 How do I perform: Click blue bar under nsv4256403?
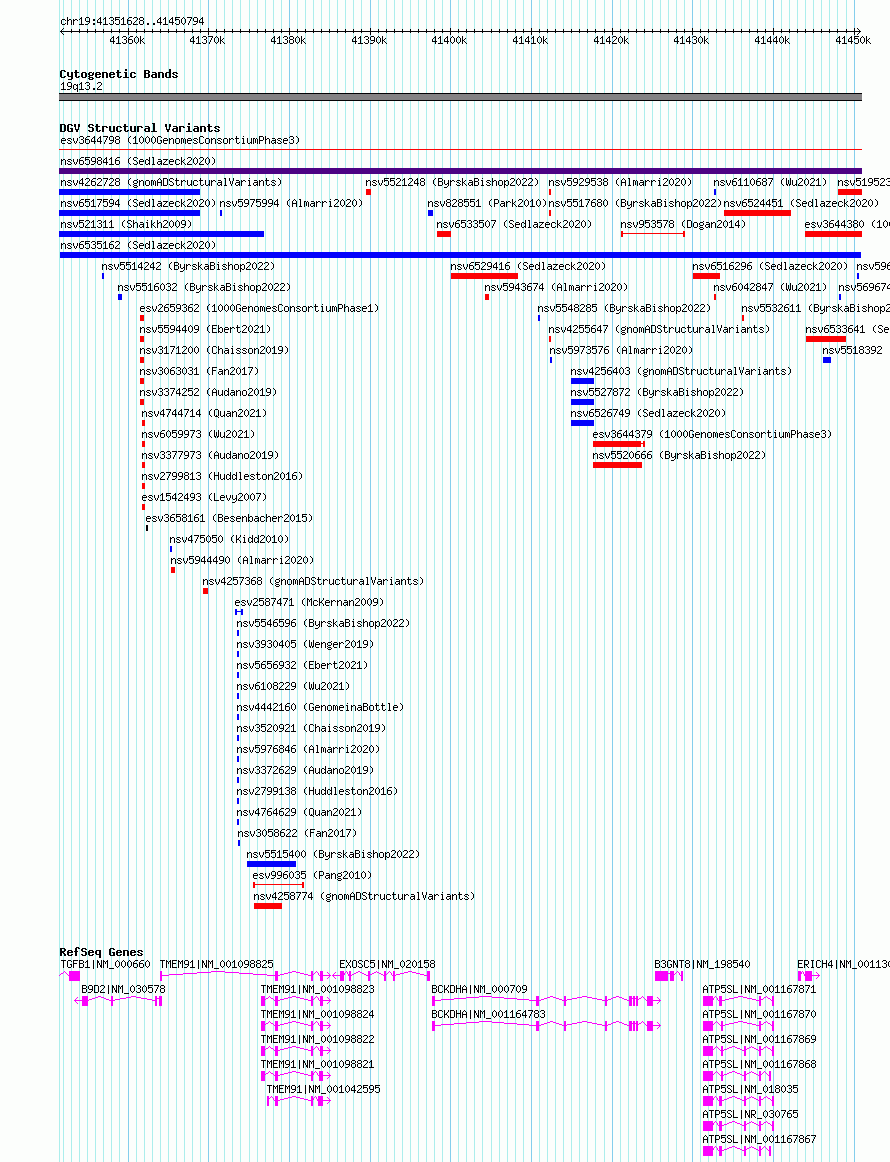tap(582, 381)
